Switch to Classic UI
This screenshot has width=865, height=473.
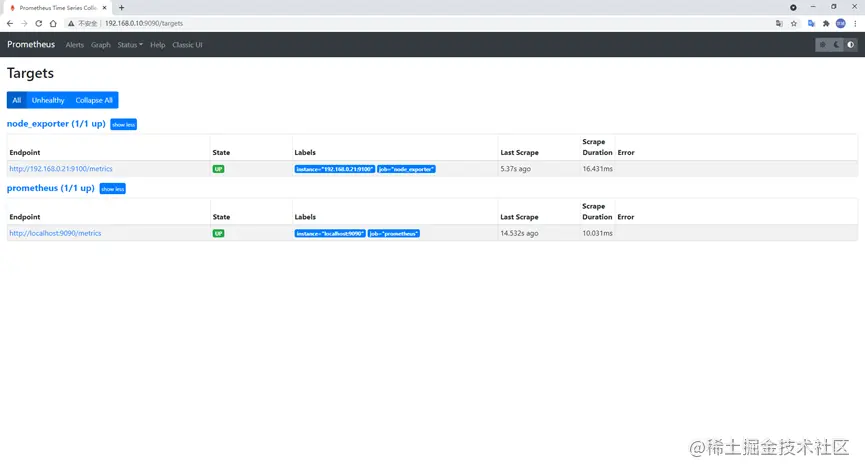point(187,45)
